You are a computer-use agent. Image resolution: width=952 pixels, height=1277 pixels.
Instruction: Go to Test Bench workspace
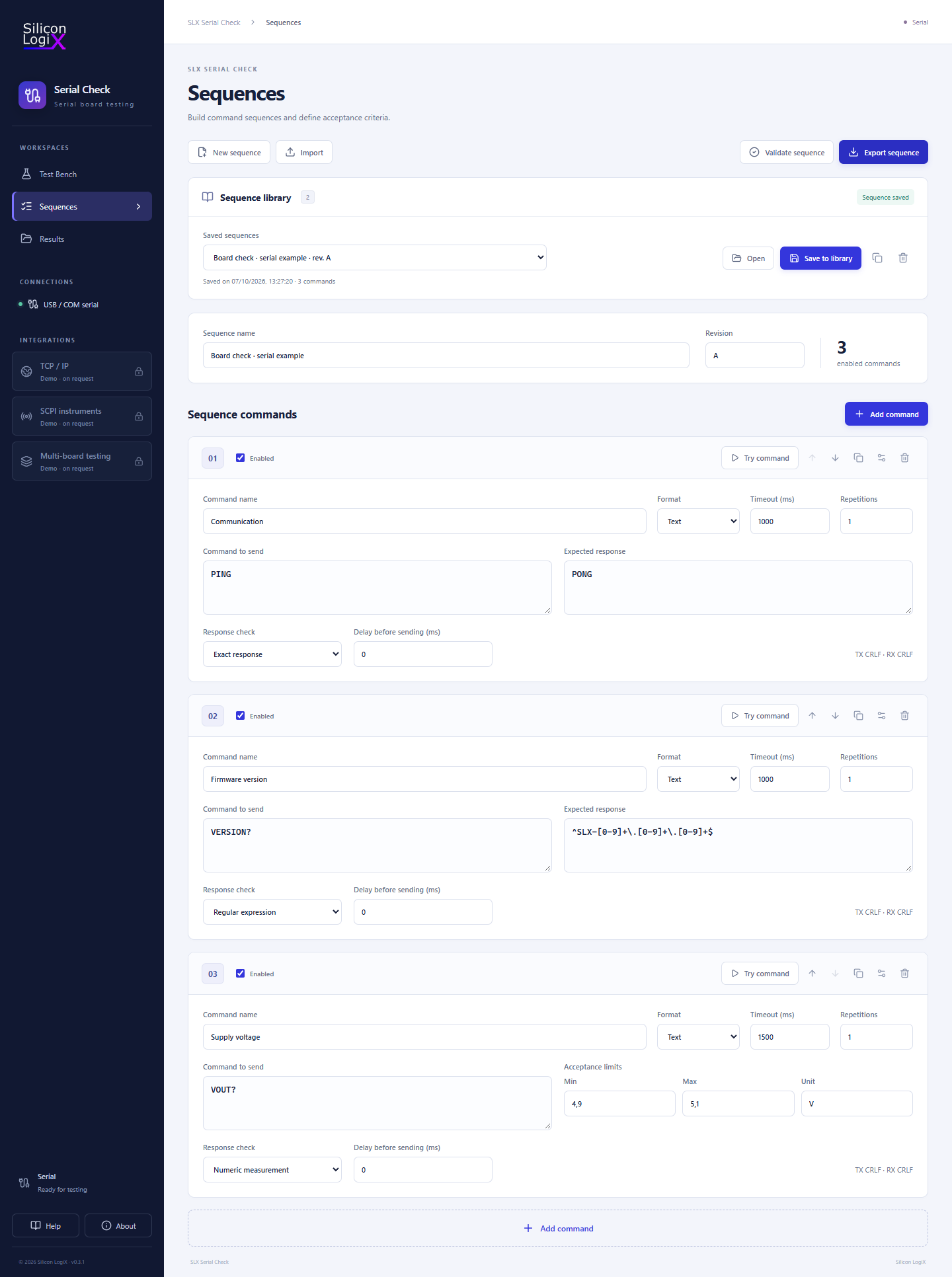coord(82,174)
